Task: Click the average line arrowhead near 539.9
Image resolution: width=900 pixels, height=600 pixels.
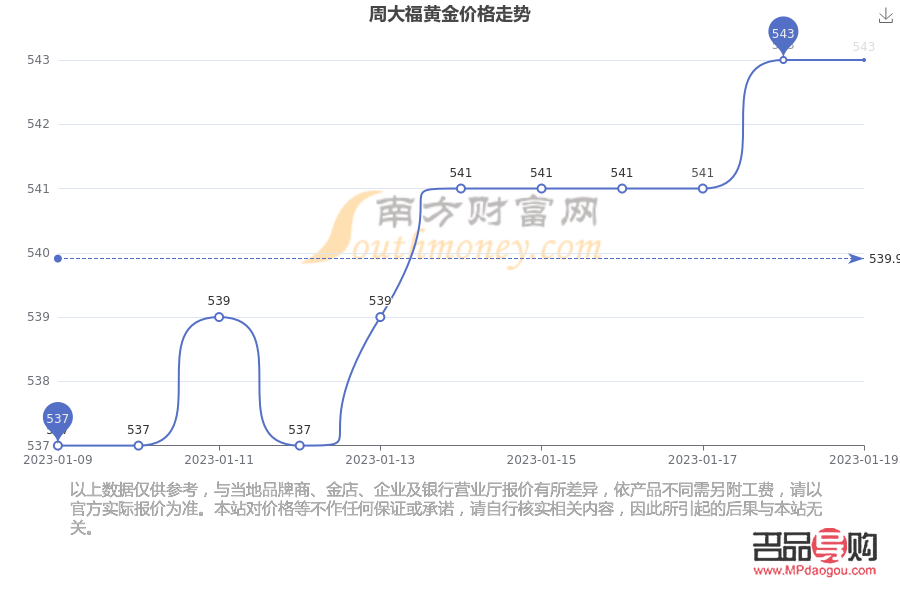Action: point(856,258)
